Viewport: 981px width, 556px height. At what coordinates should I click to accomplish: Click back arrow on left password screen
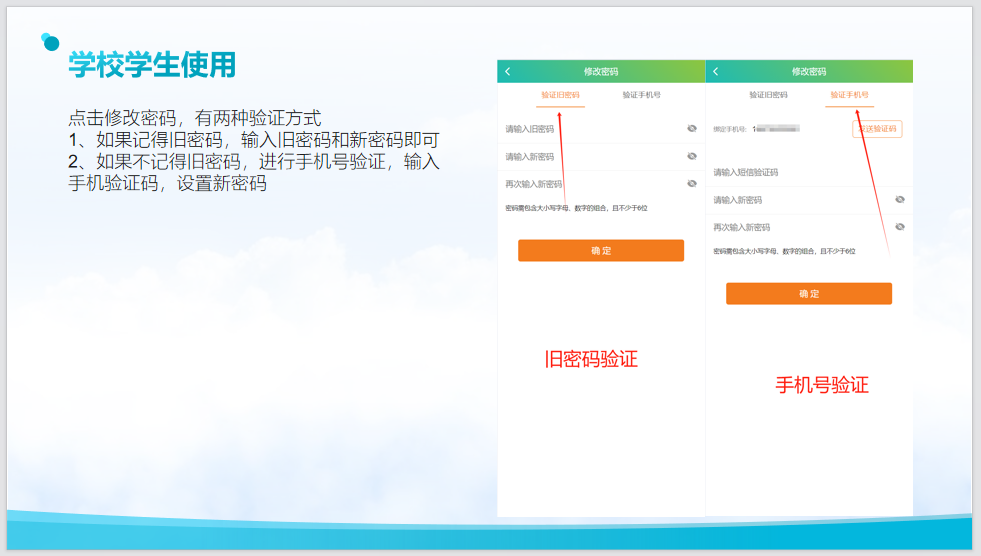pos(508,72)
